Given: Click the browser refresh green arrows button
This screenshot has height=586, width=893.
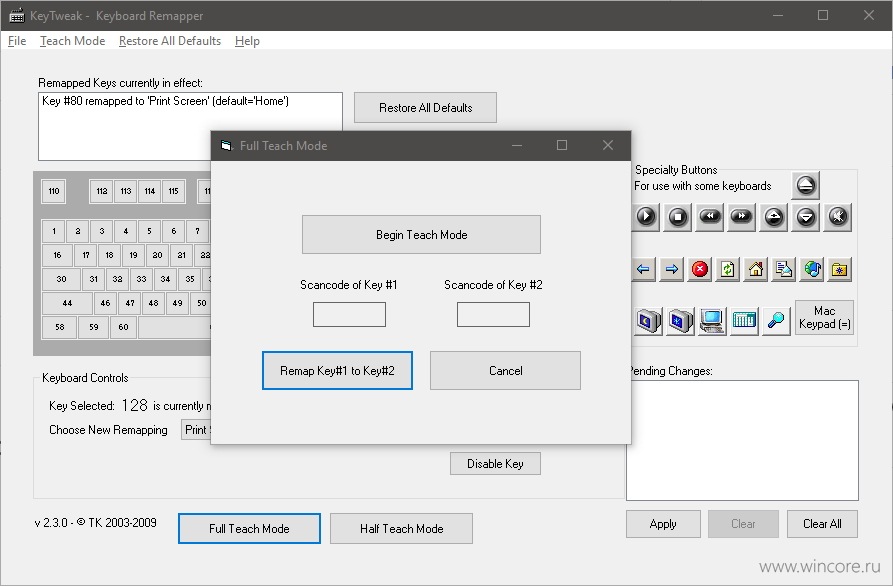Looking at the screenshot, I should tap(727, 269).
